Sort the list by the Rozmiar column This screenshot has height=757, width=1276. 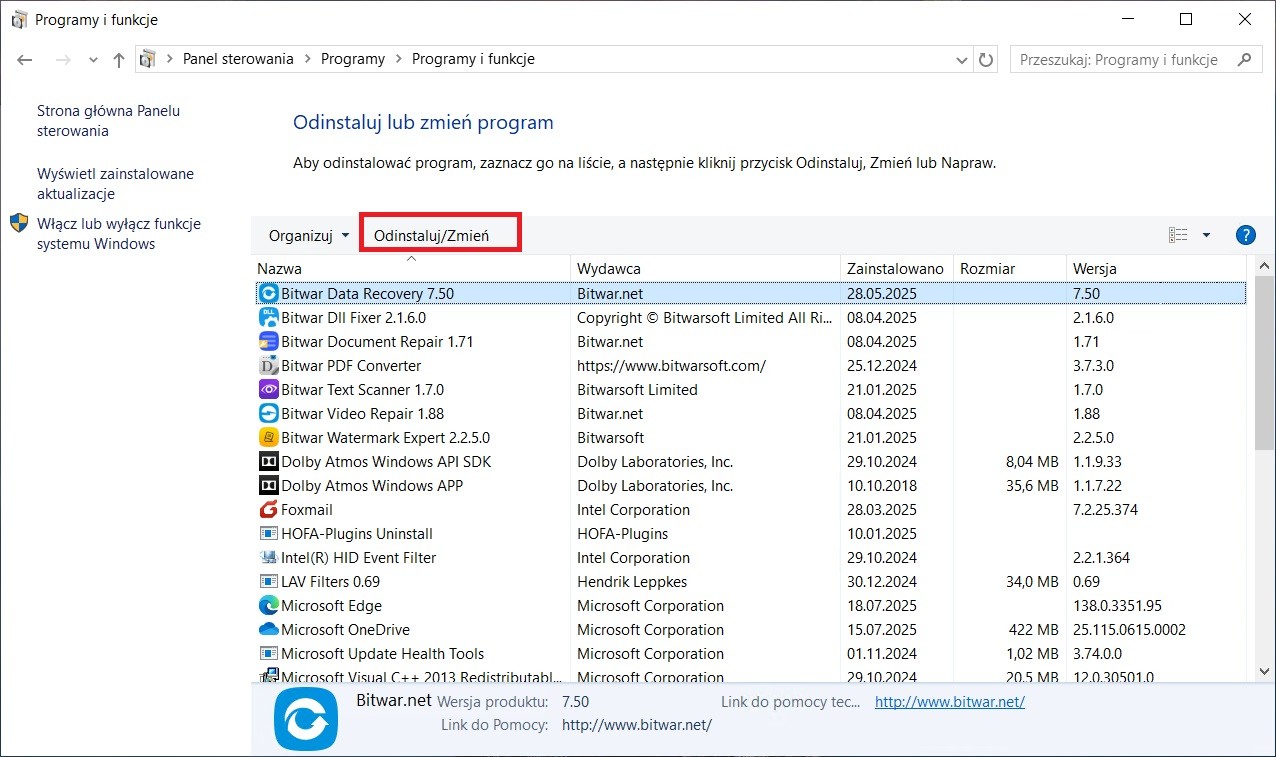[1010, 269]
